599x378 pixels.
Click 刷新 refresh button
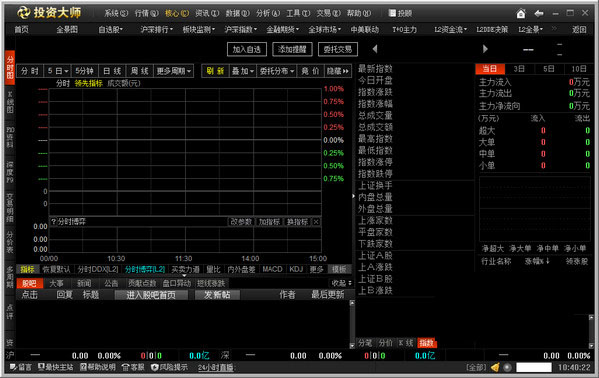coord(215,71)
